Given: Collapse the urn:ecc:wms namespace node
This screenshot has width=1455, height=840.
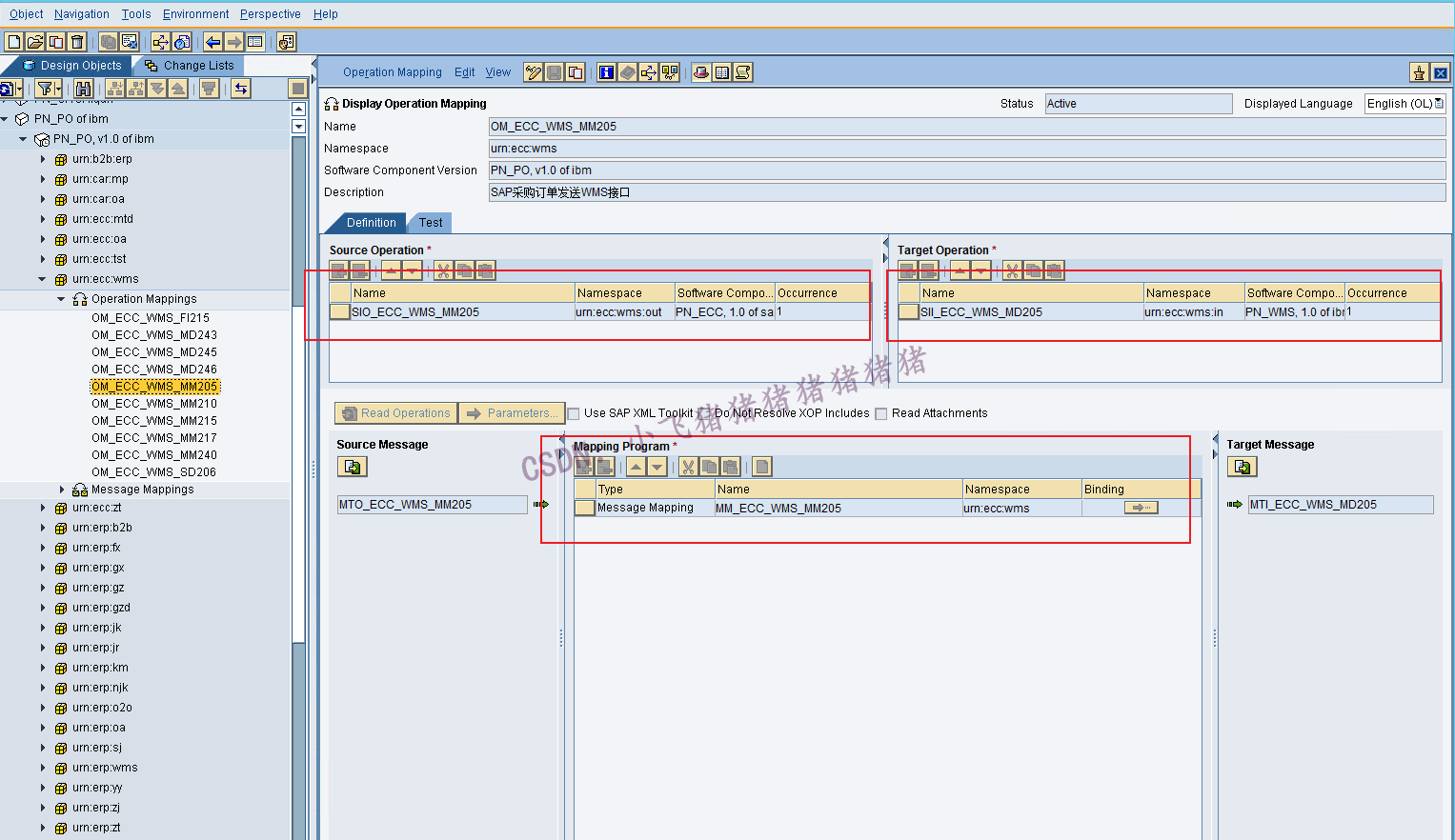Looking at the screenshot, I should click(42, 279).
